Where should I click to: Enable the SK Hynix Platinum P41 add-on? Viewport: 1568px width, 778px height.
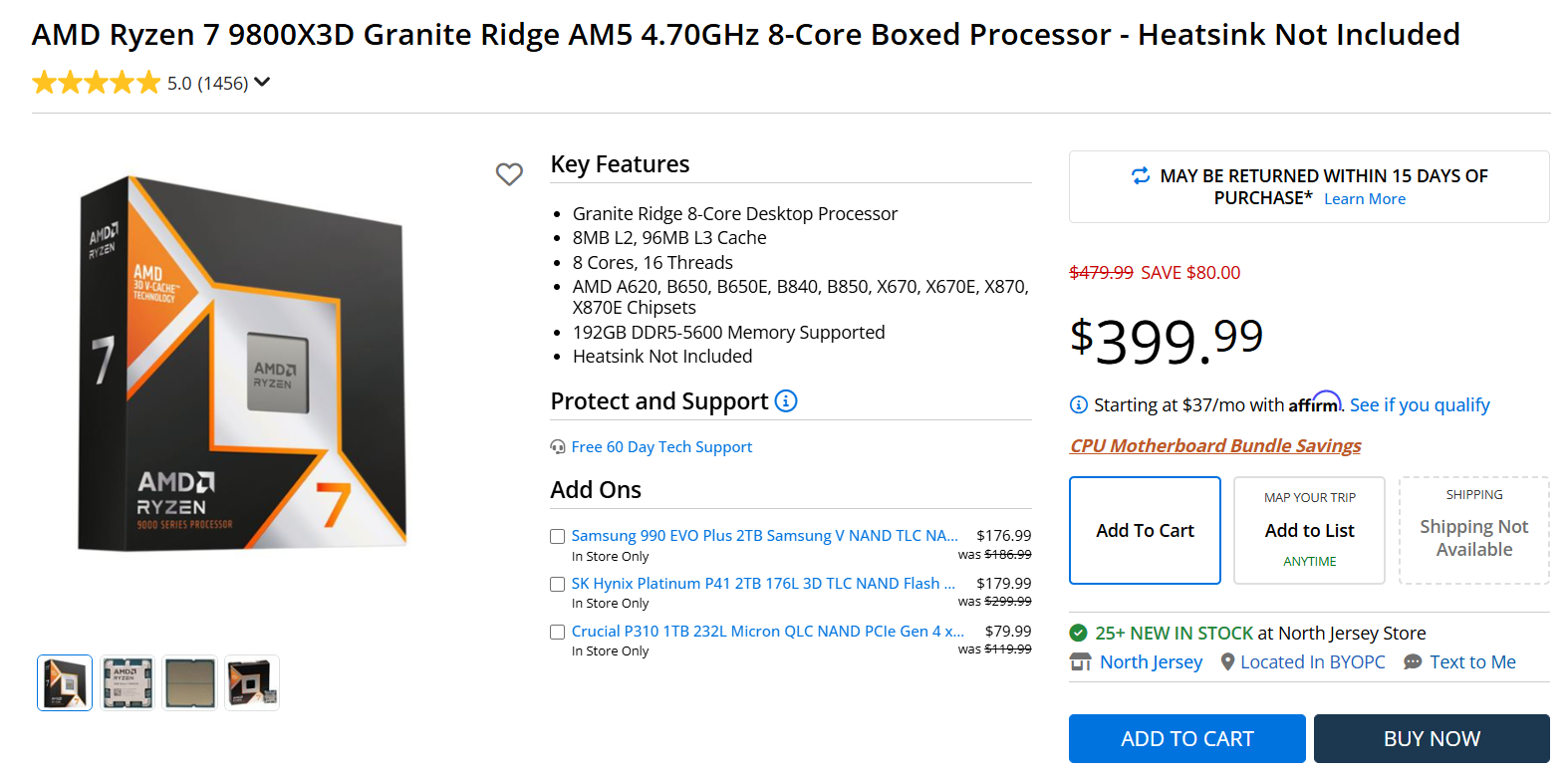(557, 584)
